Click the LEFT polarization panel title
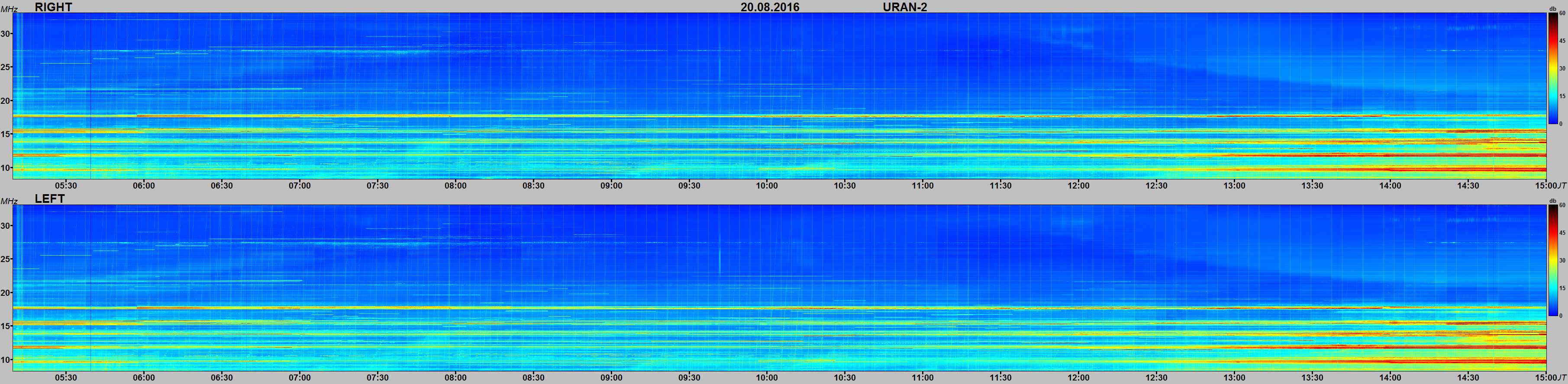This screenshot has height=384, width=1568. (x=49, y=198)
